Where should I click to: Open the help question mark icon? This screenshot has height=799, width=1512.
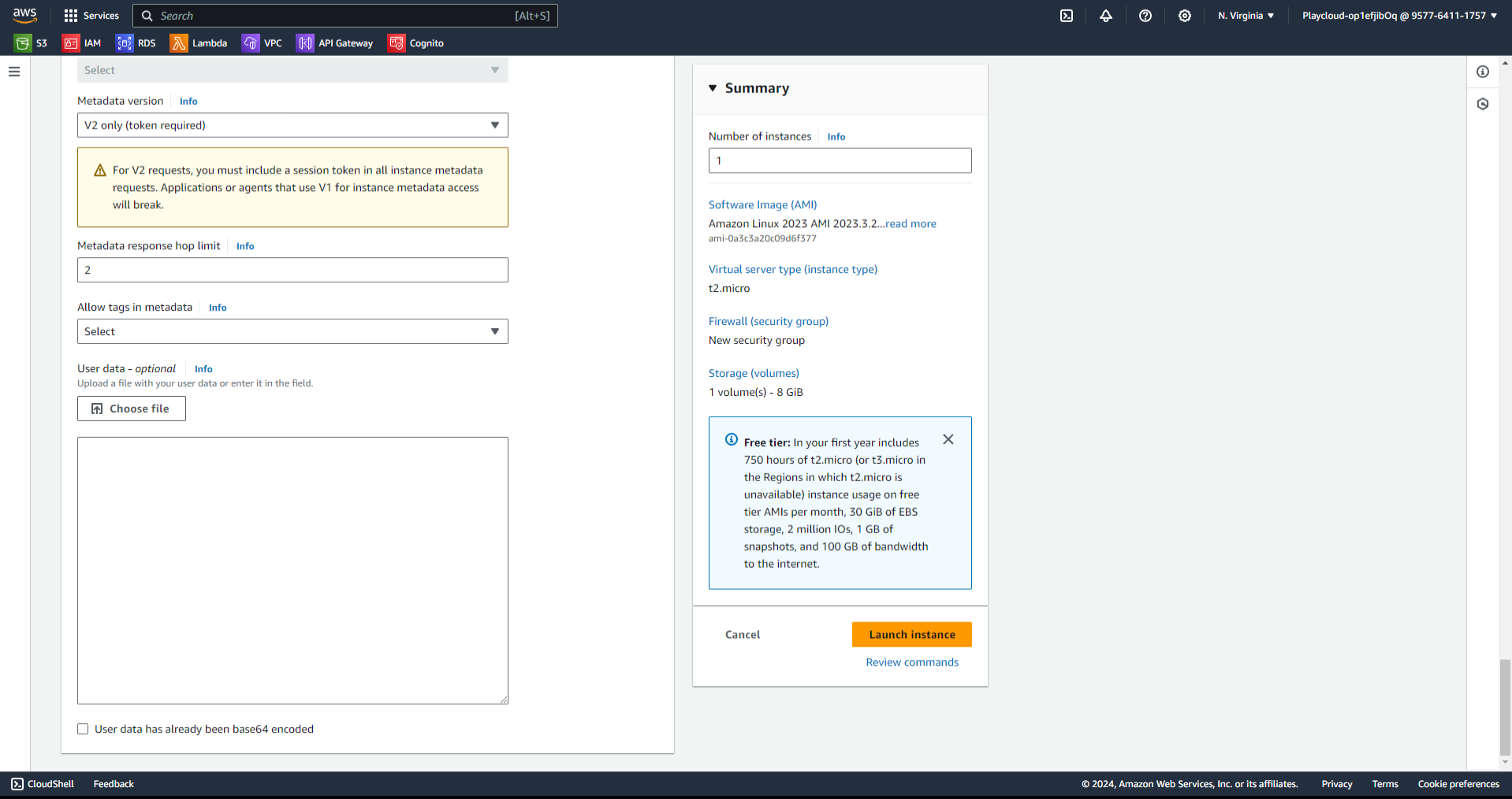[x=1145, y=16]
